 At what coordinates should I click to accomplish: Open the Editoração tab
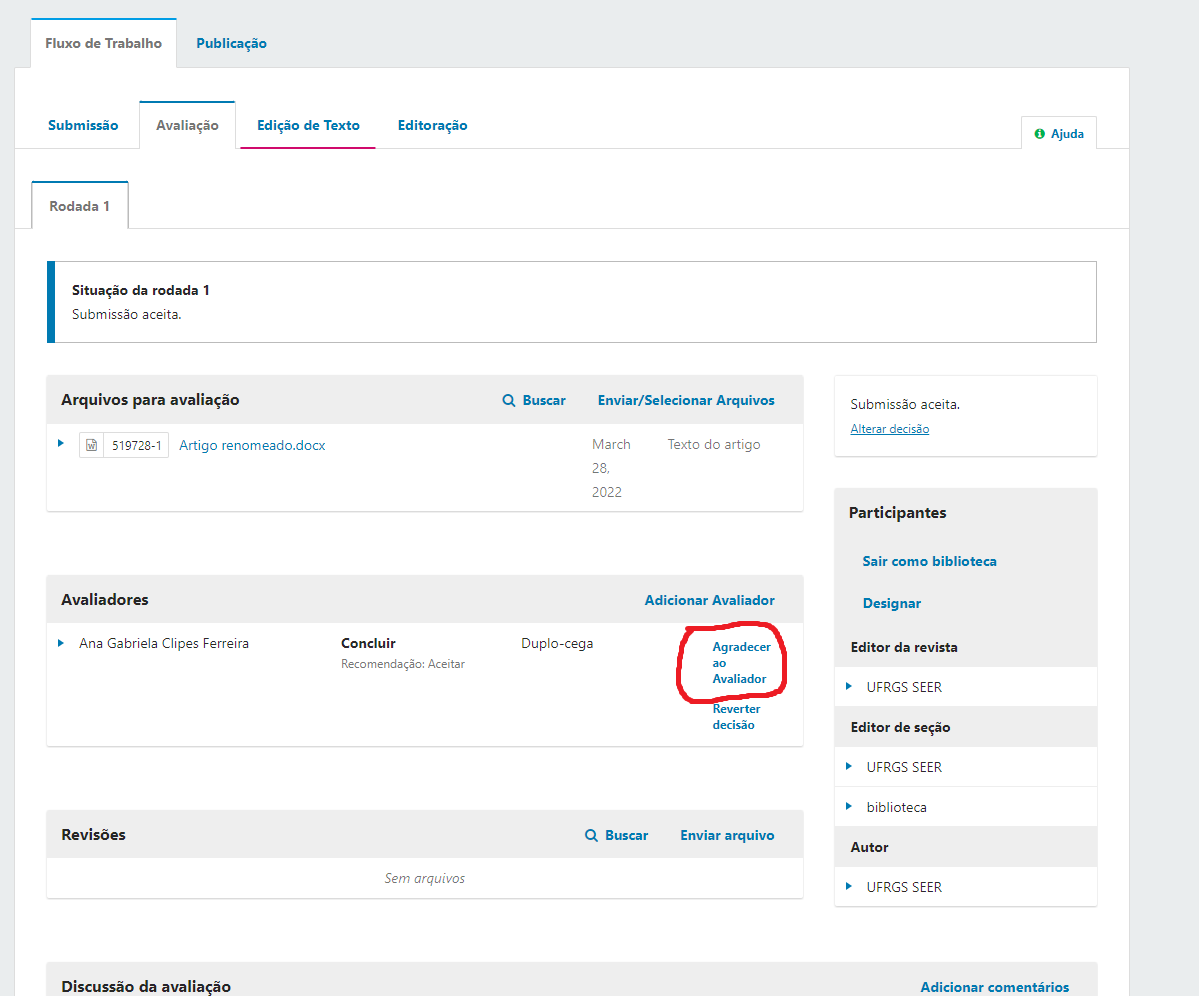pyautogui.click(x=432, y=125)
